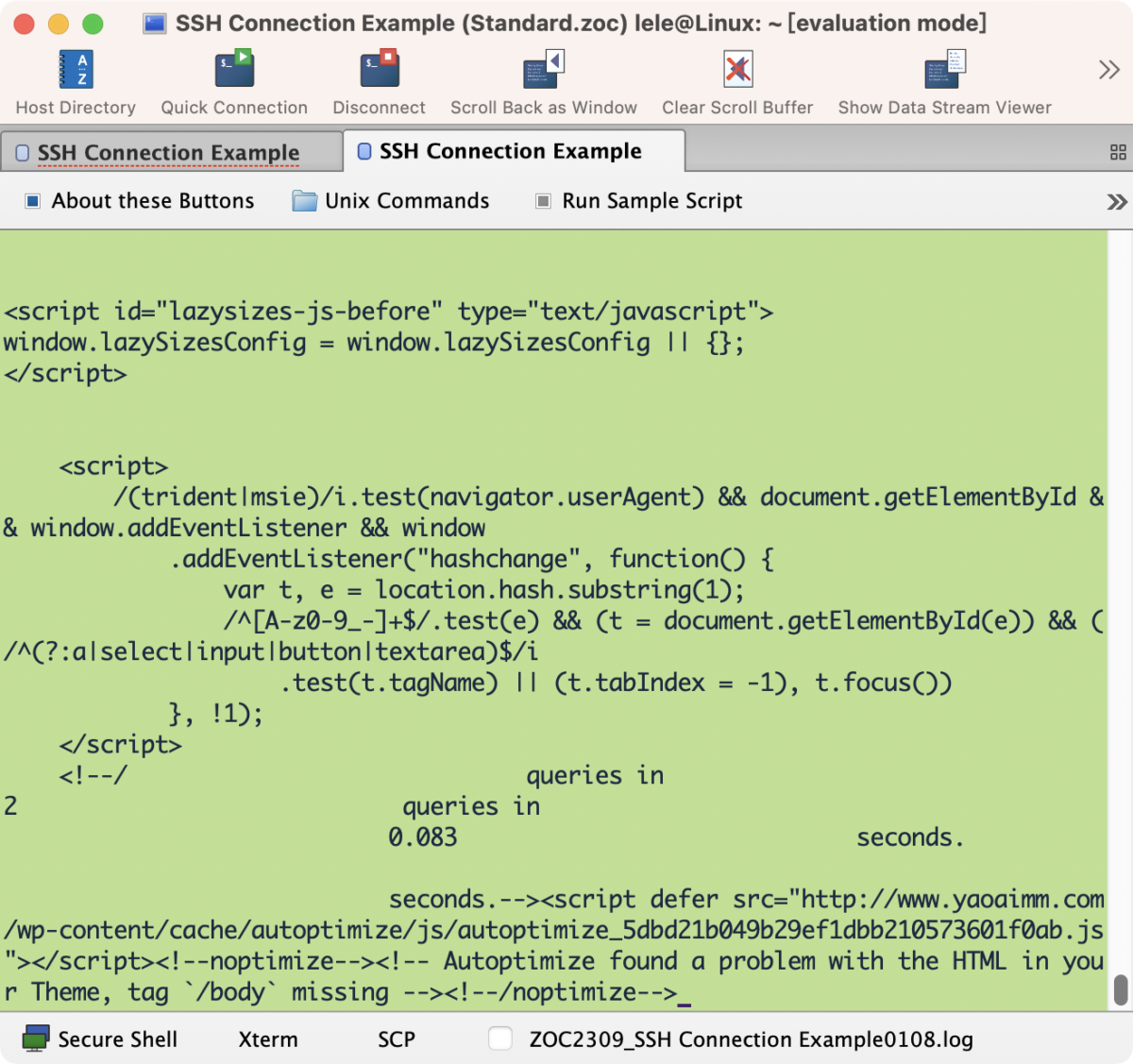Image resolution: width=1133 pixels, height=1064 pixels.
Task: Click the SCP status bar entry
Action: click(x=397, y=1039)
